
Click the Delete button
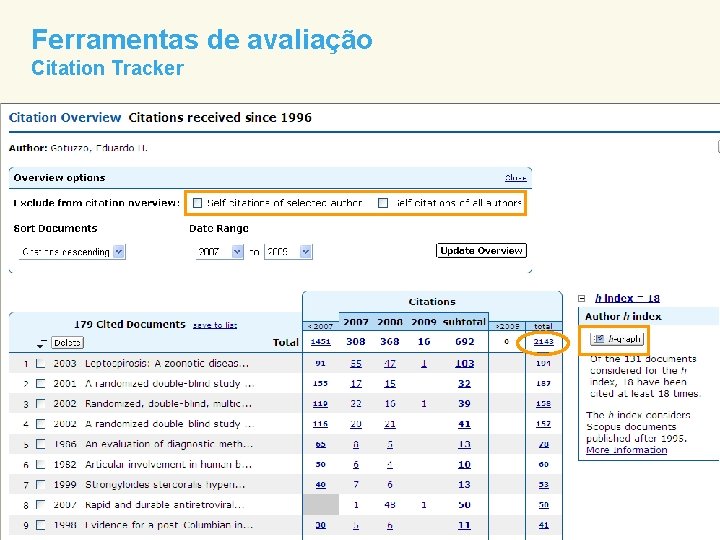(68, 343)
